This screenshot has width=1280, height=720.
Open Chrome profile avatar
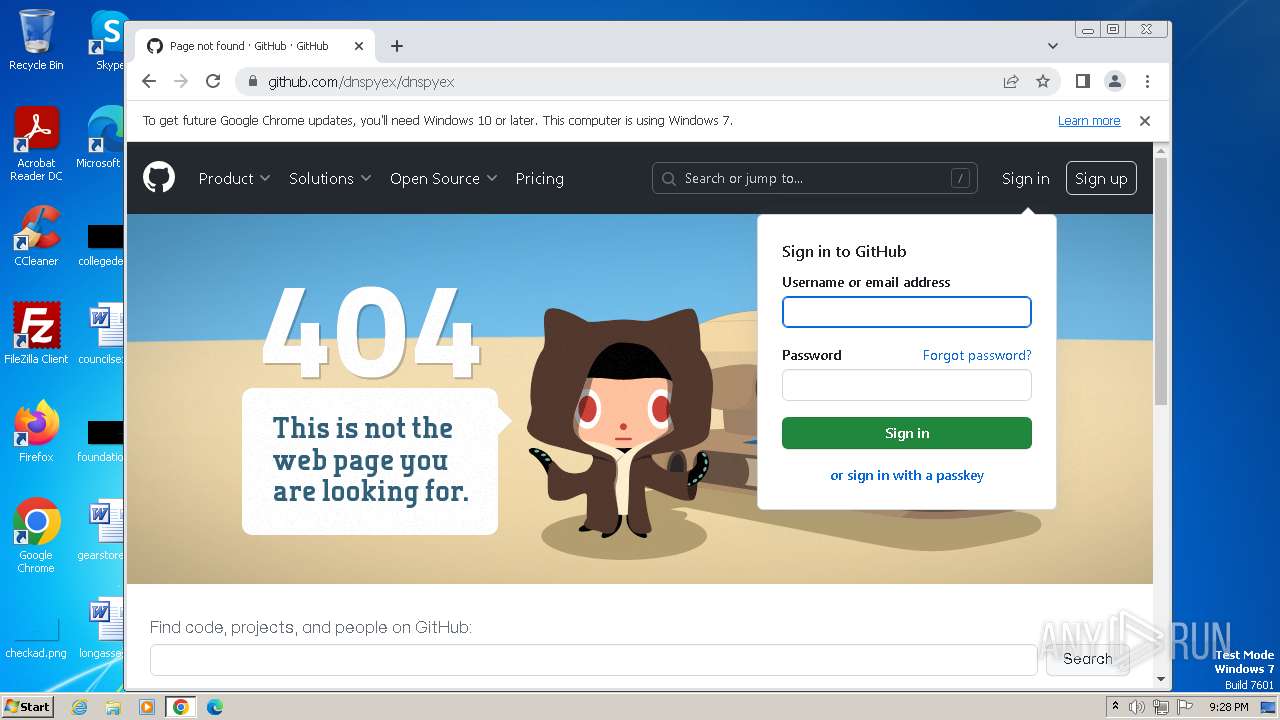coord(1114,81)
